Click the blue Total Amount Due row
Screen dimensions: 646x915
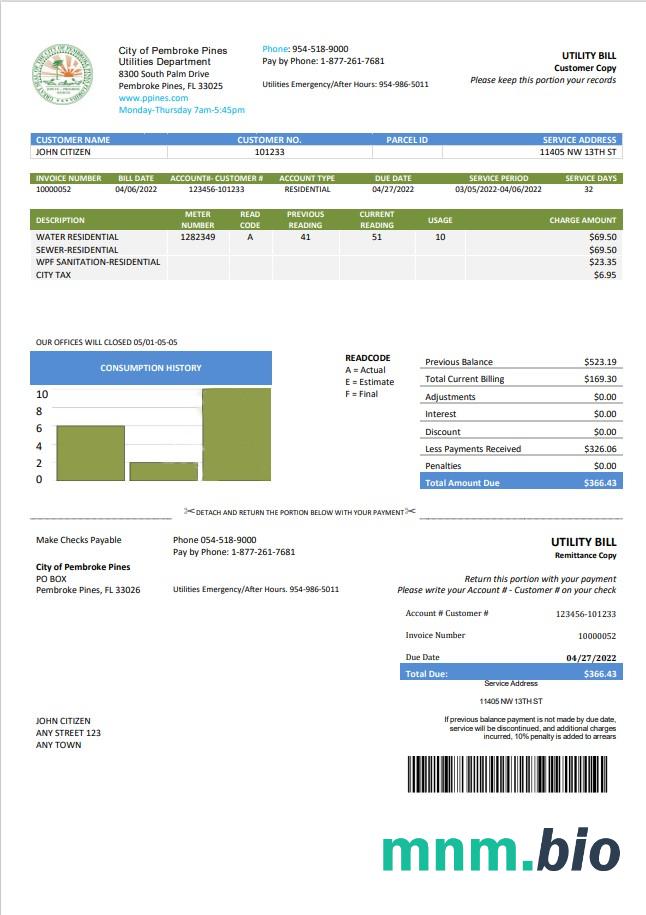click(520, 483)
